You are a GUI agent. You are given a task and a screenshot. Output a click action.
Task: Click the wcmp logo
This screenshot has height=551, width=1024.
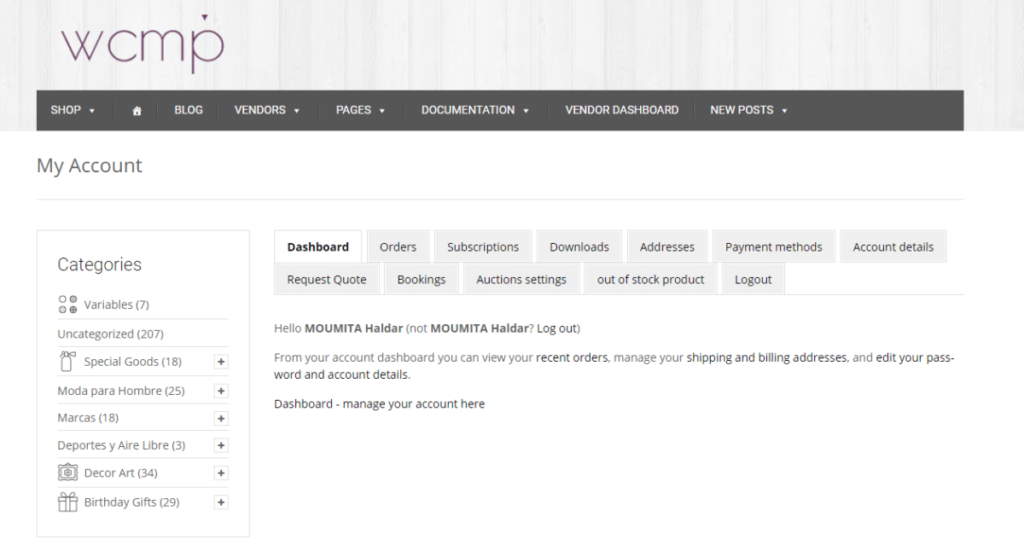click(x=143, y=43)
